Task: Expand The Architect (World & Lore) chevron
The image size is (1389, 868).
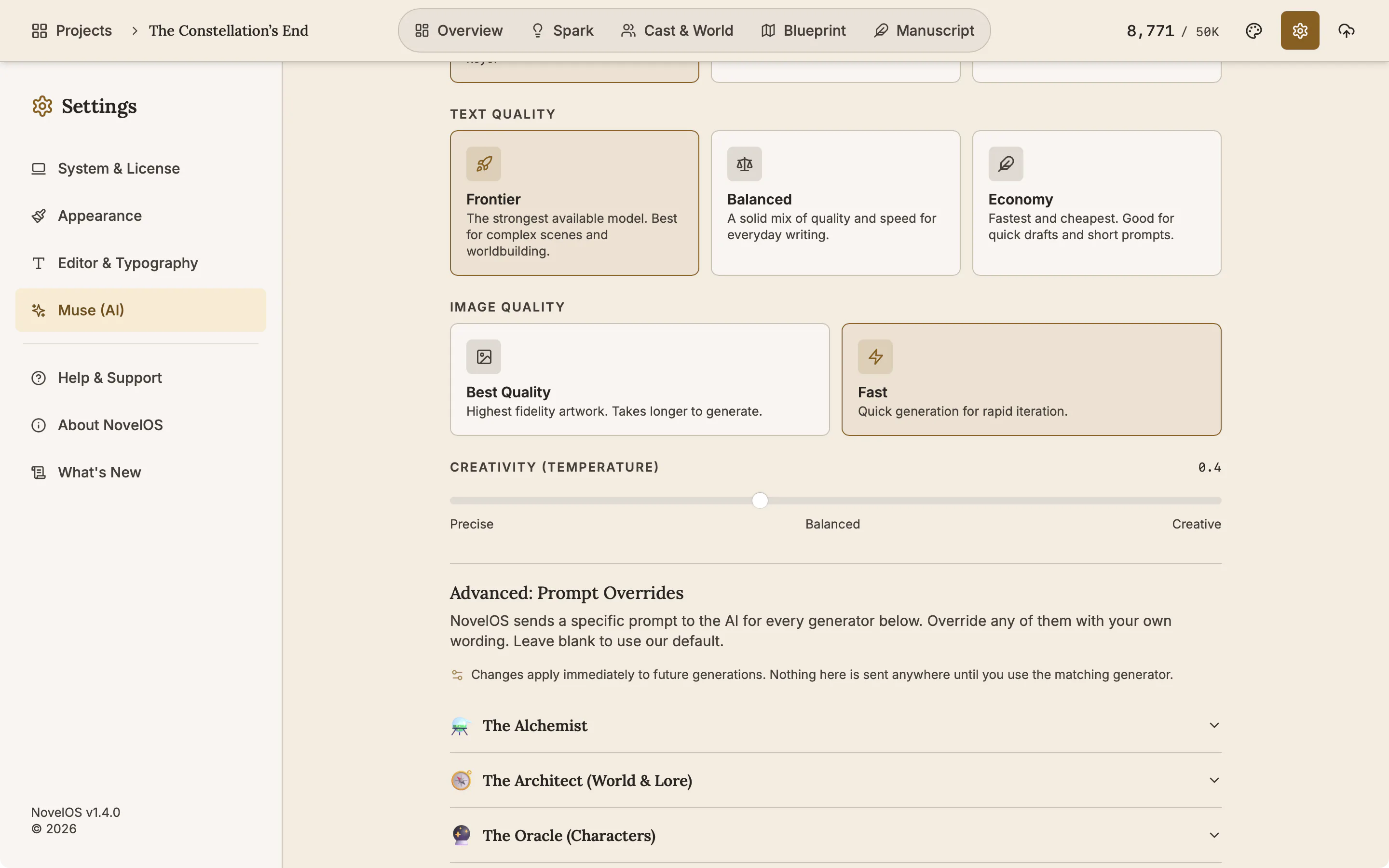Action: click(1214, 780)
